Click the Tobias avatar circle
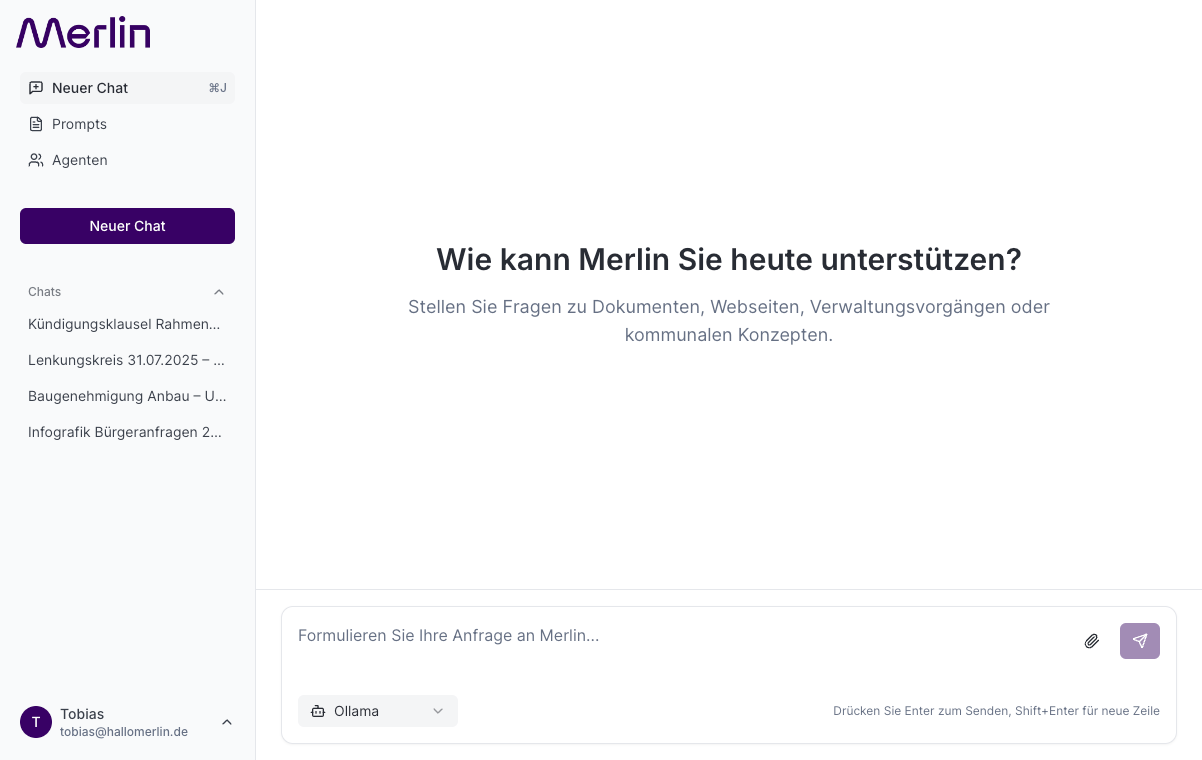Image resolution: width=1202 pixels, height=760 pixels. [36, 722]
